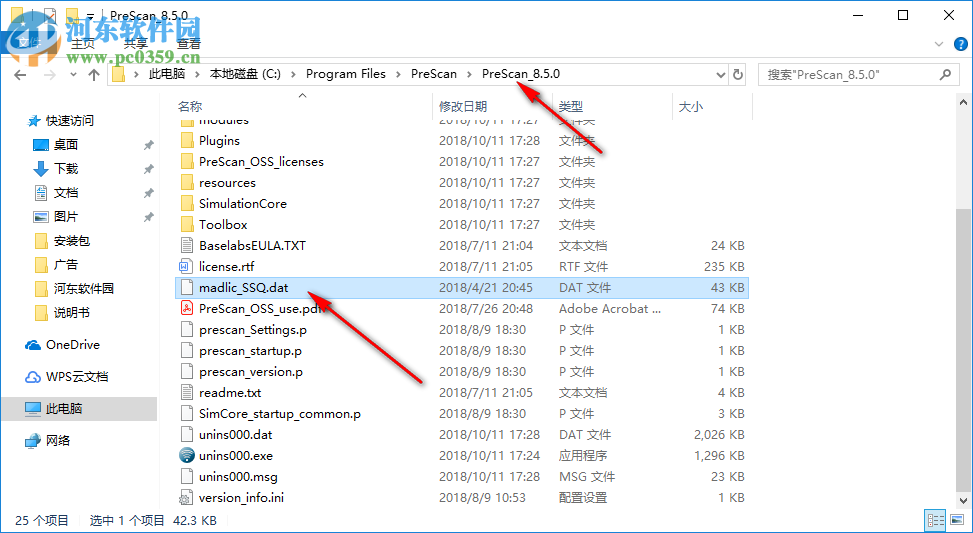
Task: Click the OneDrive cloud icon
Action: [33, 345]
